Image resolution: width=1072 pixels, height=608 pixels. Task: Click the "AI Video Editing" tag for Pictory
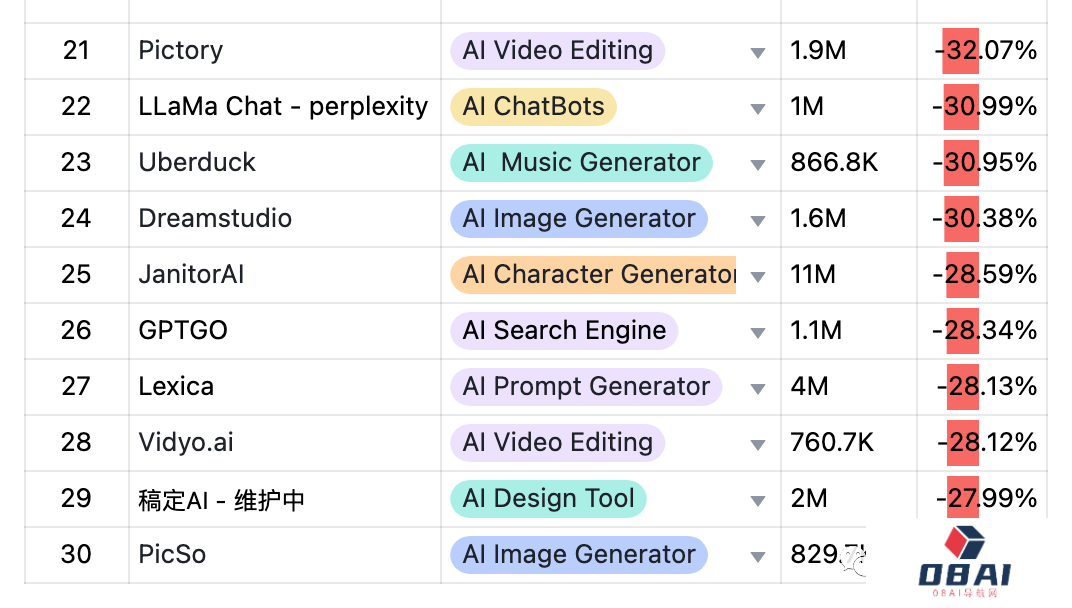click(558, 51)
